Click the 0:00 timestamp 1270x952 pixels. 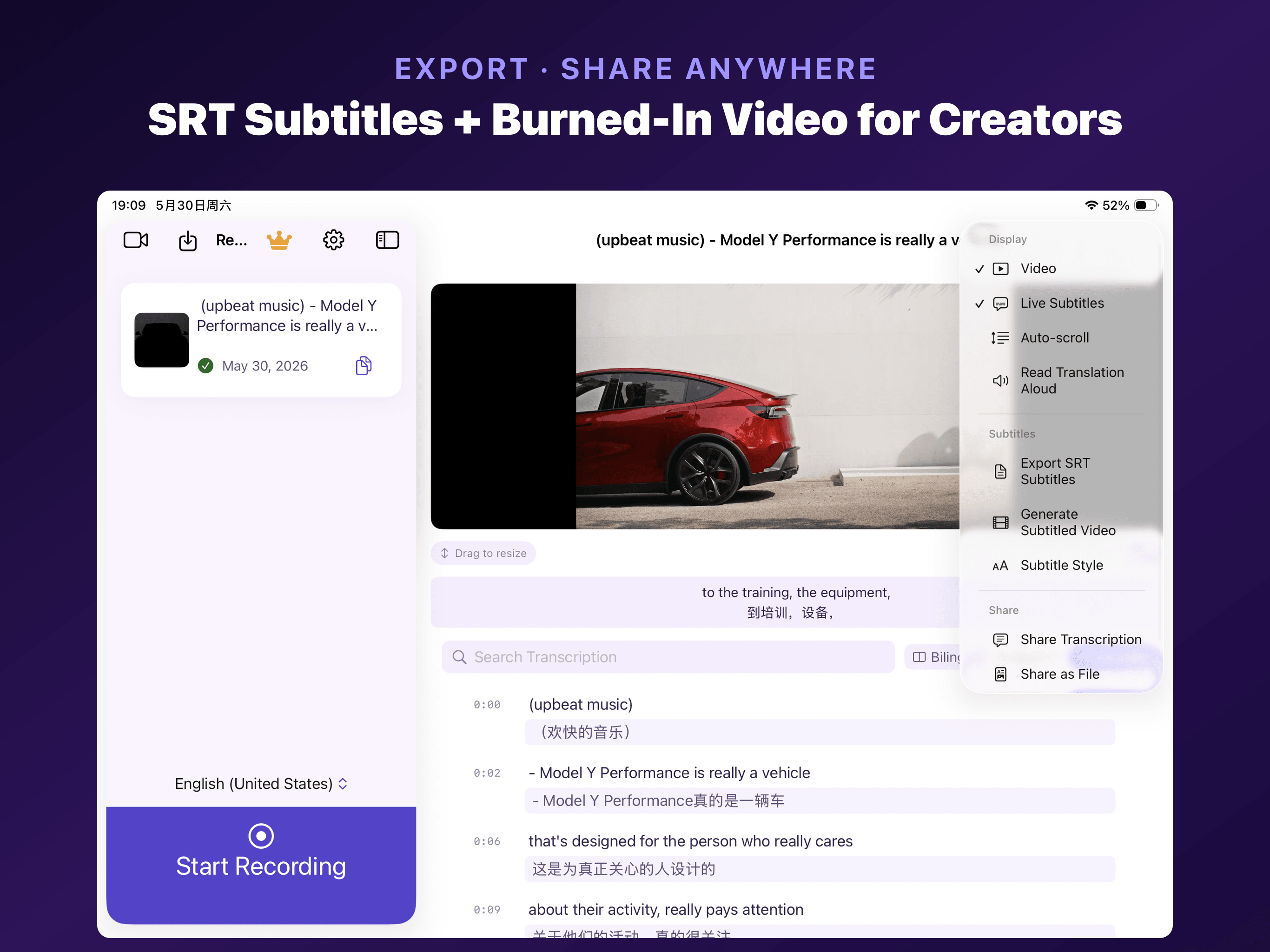click(x=487, y=705)
